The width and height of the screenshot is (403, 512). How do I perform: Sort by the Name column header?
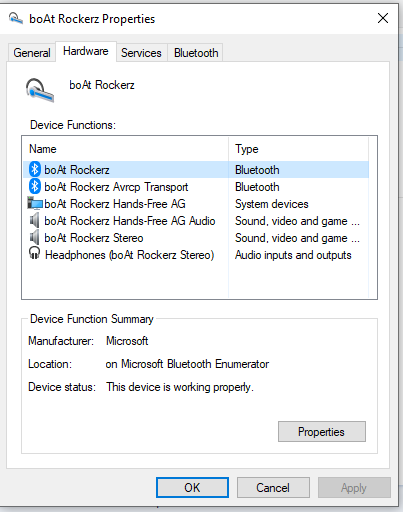[x=43, y=149]
